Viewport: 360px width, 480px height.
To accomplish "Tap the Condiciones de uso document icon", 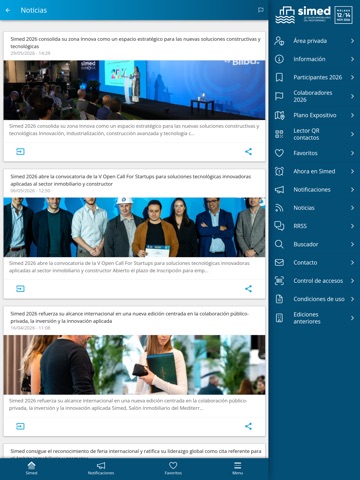I will (x=279, y=299).
